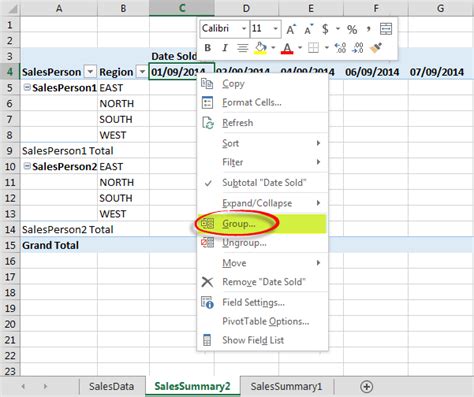Open the fill color dropdown arrow
This screenshot has height=397, width=474.
[273, 48]
